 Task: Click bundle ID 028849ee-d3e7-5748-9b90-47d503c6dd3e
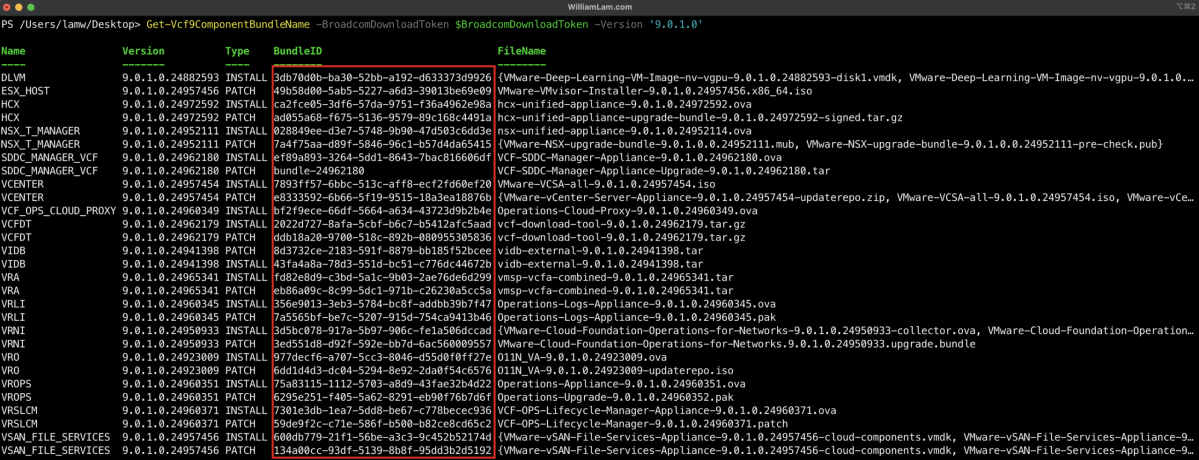tap(382, 131)
